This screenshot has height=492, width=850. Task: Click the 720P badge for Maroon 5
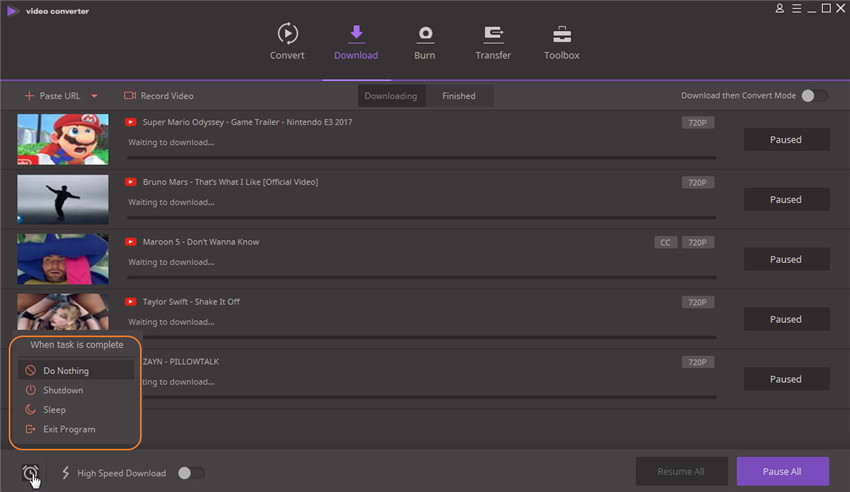coord(698,243)
